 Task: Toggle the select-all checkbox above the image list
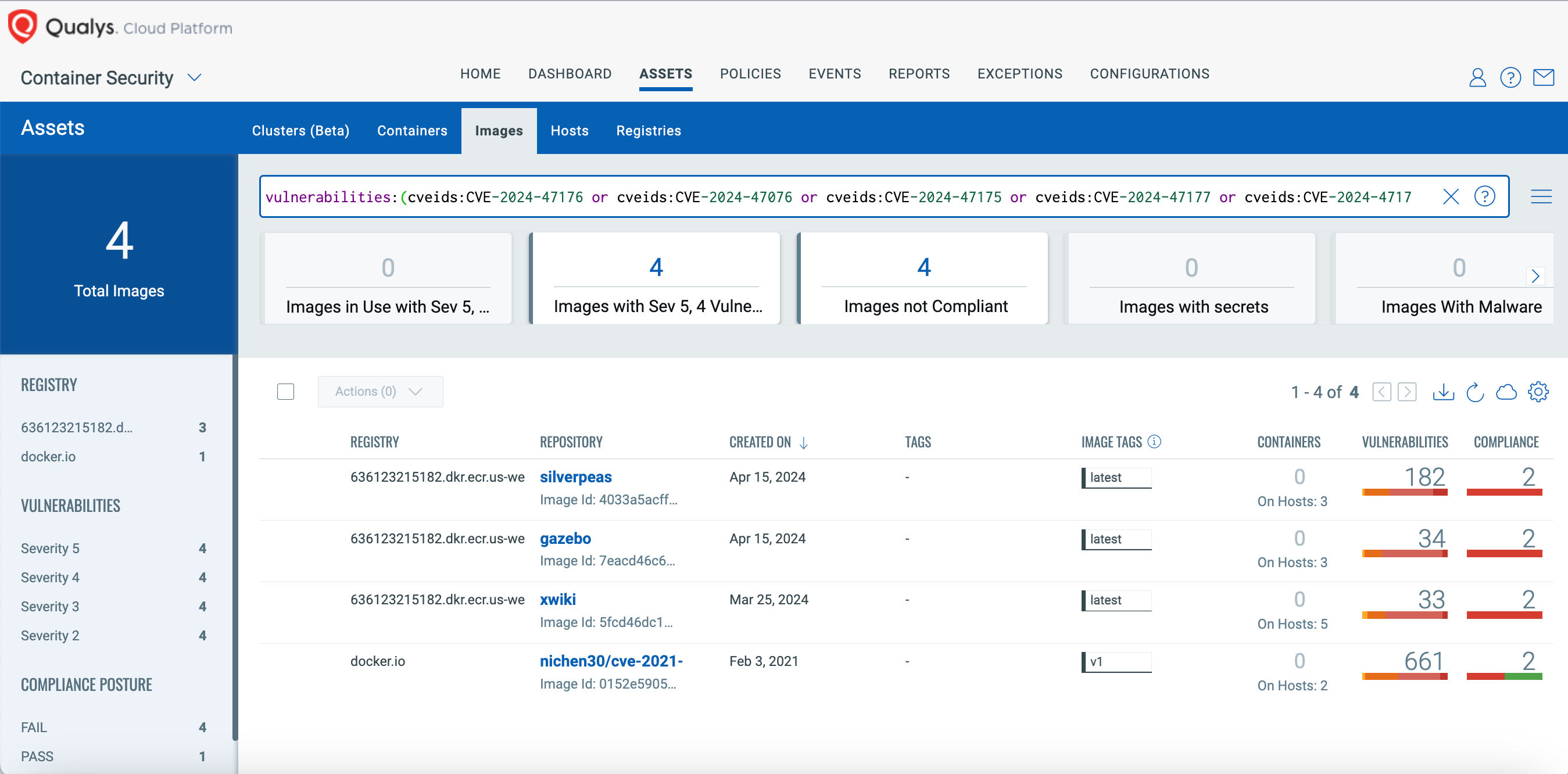pos(285,392)
